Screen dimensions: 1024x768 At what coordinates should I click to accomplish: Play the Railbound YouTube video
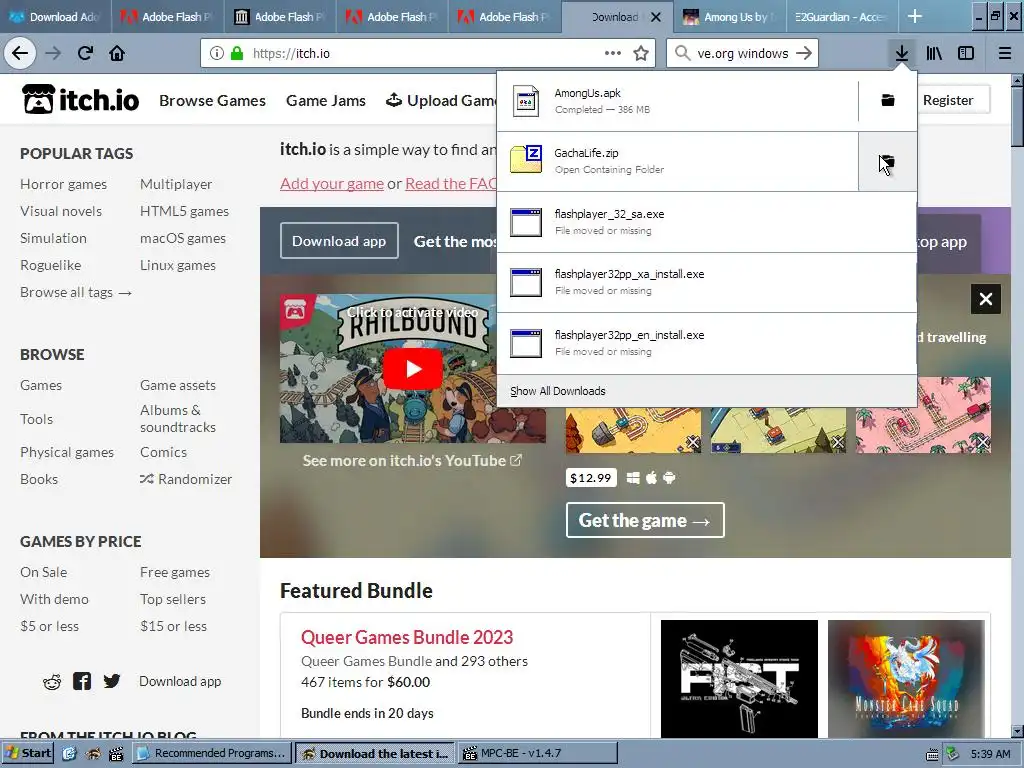click(x=412, y=369)
